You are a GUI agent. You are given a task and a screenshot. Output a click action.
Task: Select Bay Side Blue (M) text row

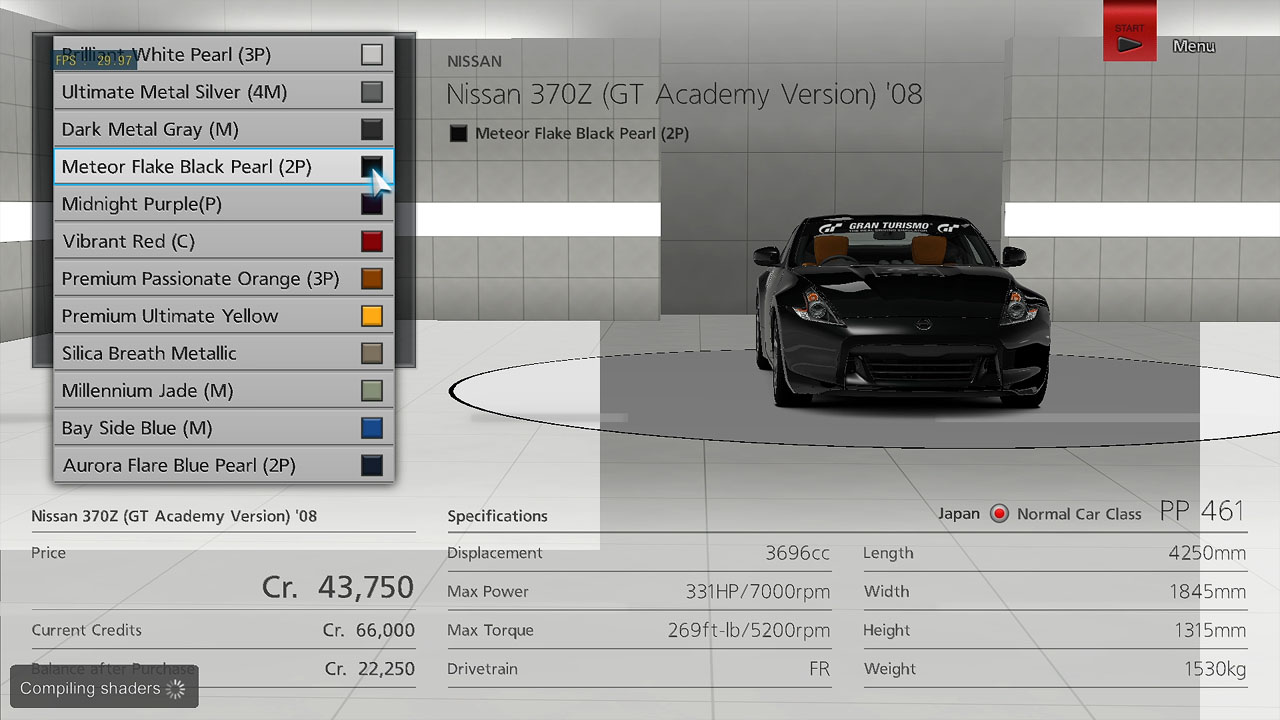coord(224,428)
